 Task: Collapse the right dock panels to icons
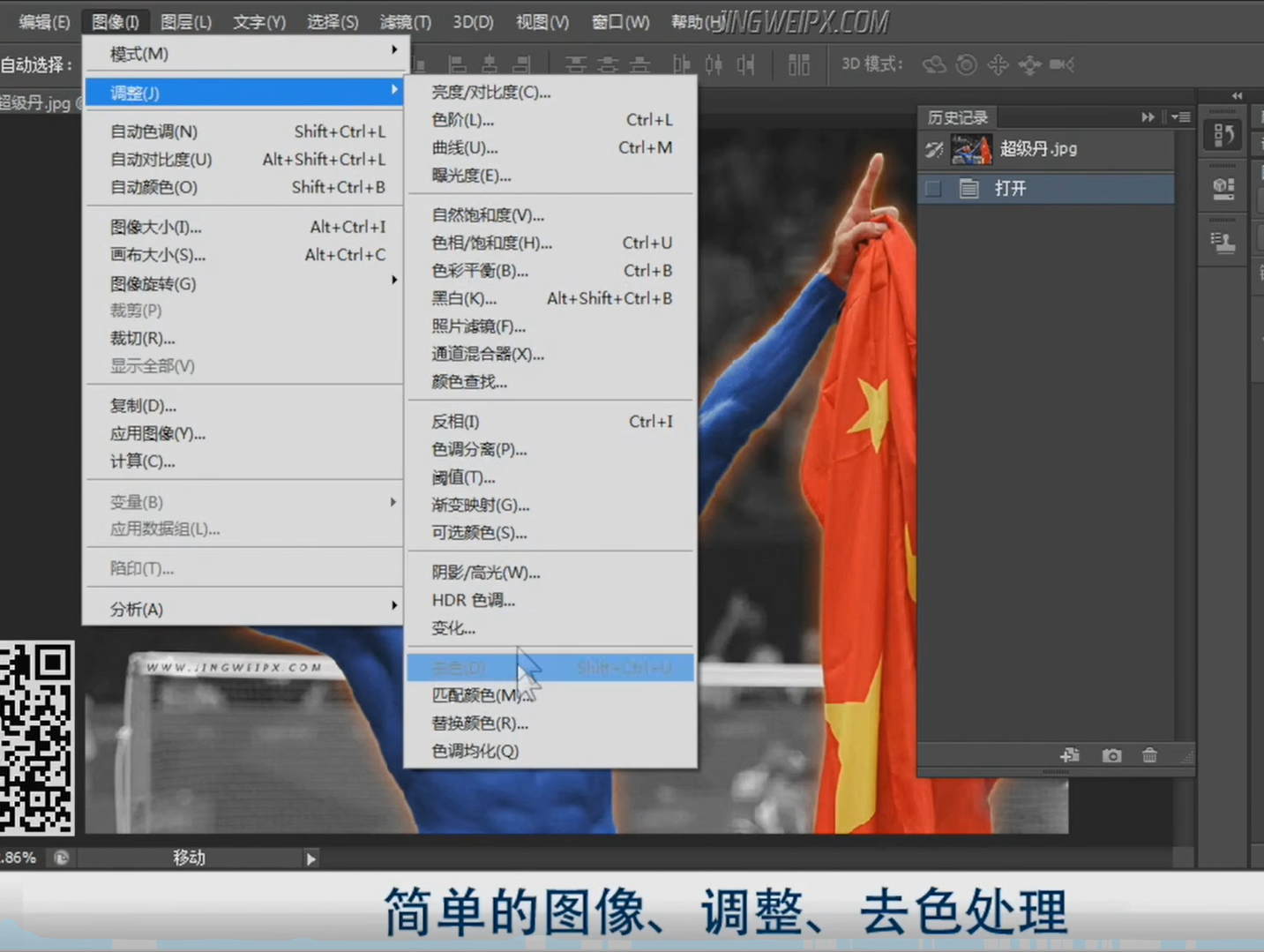point(1237,95)
